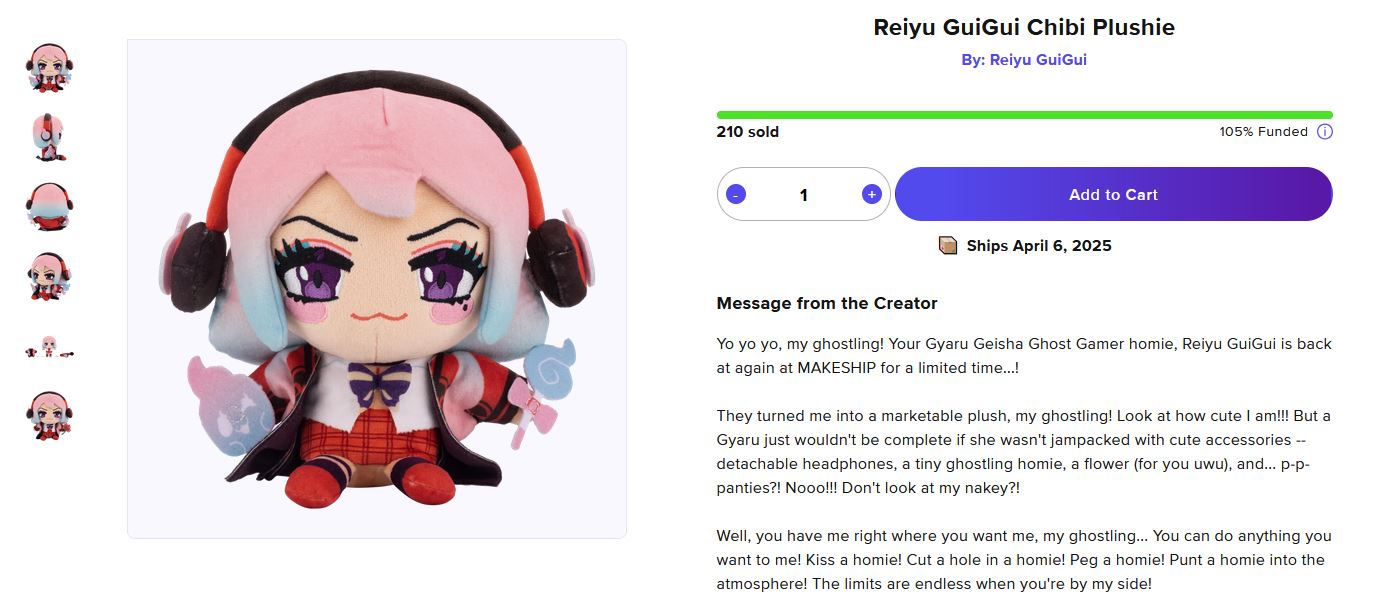Screen dimensions: 1377x616
Task: Decrease quantity with the minus button
Action: pyautogui.click(x=736, y=194)
